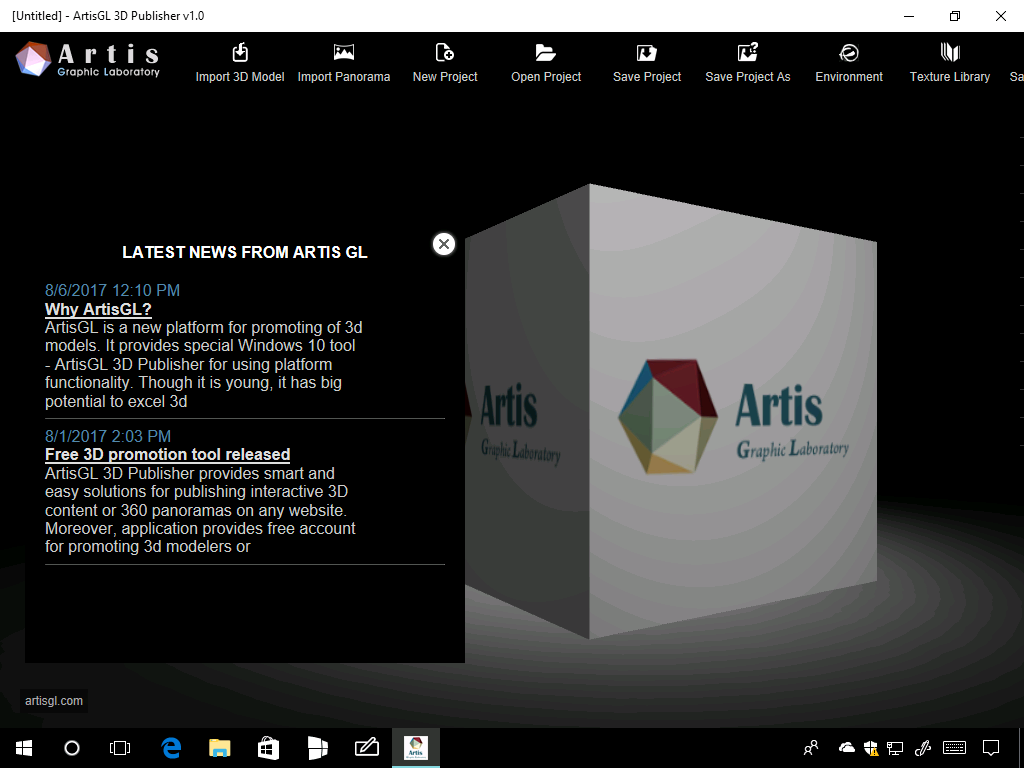
Task: Click the Artis Graphic Laboratory logo
Action: [x=88, y=59]
